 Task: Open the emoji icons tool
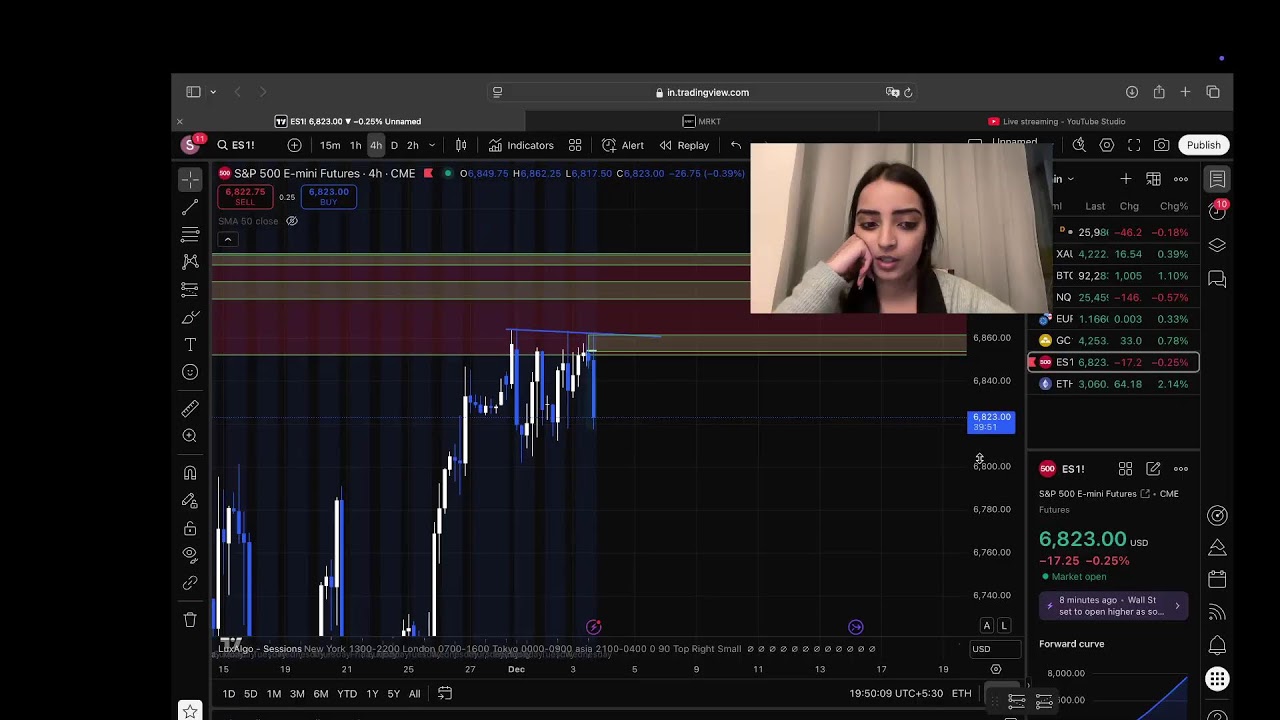pyautogui.click(x=190, y=372)
